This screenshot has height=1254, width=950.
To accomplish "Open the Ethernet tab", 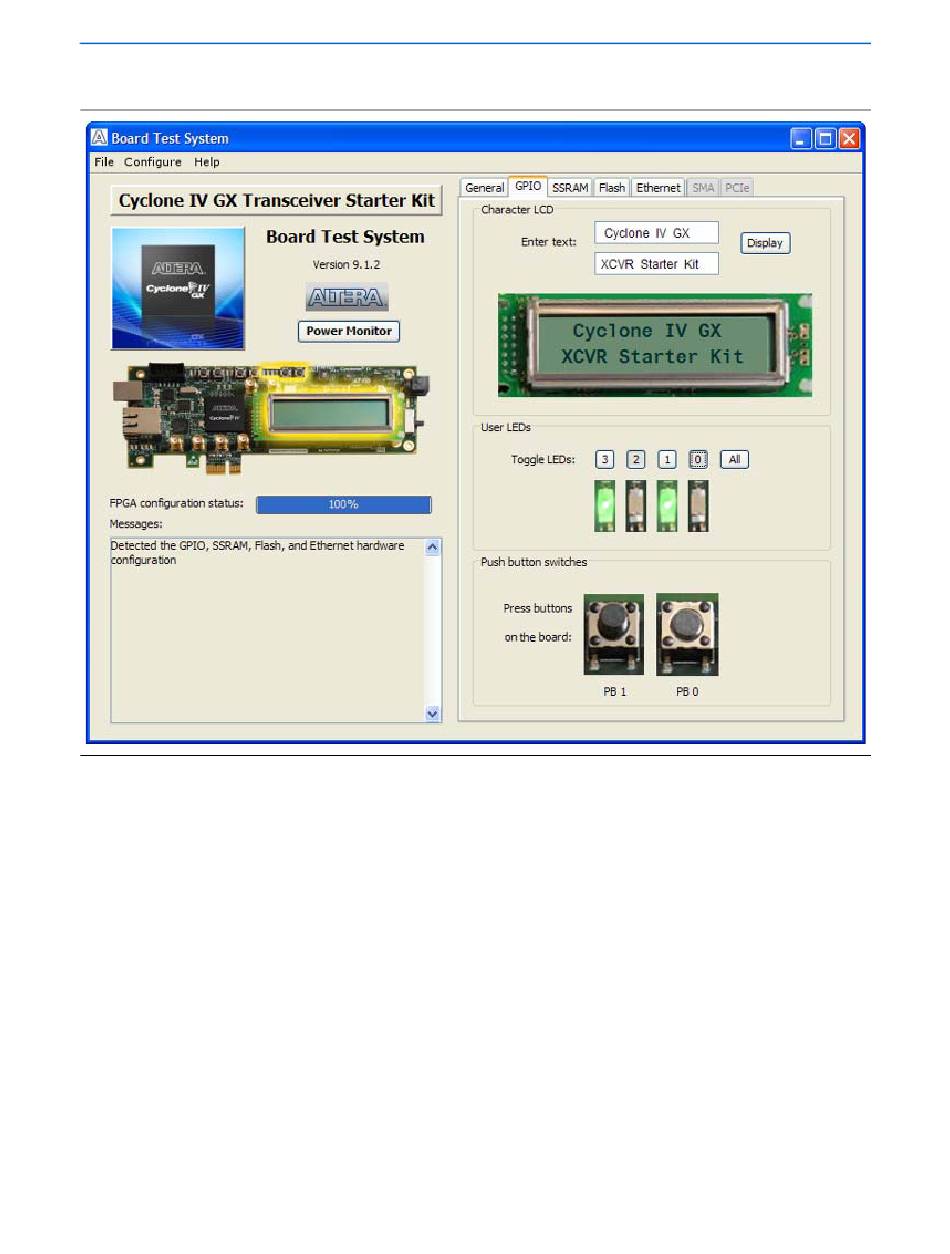I will [x=658, y=187].
